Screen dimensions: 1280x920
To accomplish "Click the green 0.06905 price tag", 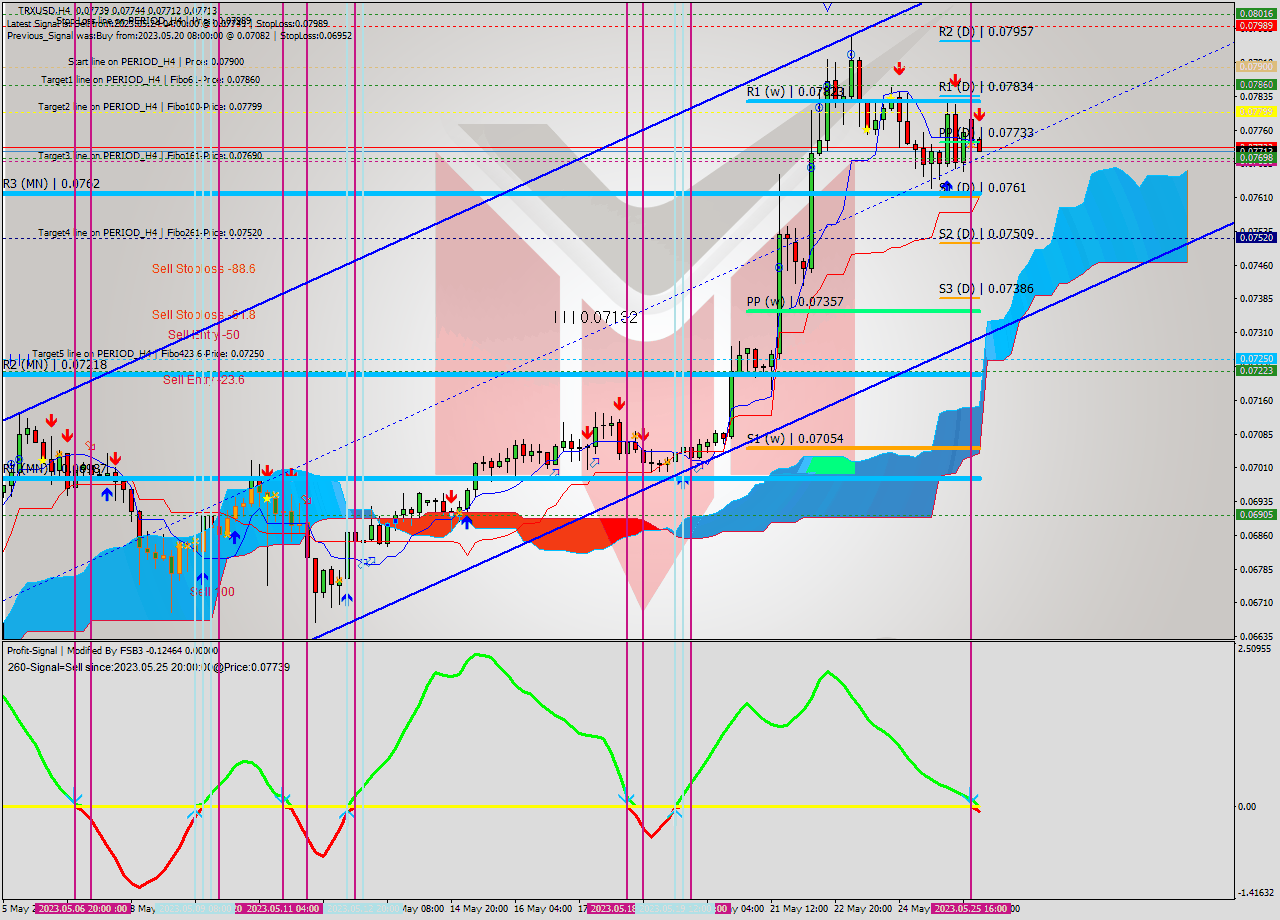I will pyautogui.click(x=1256, y=514).
